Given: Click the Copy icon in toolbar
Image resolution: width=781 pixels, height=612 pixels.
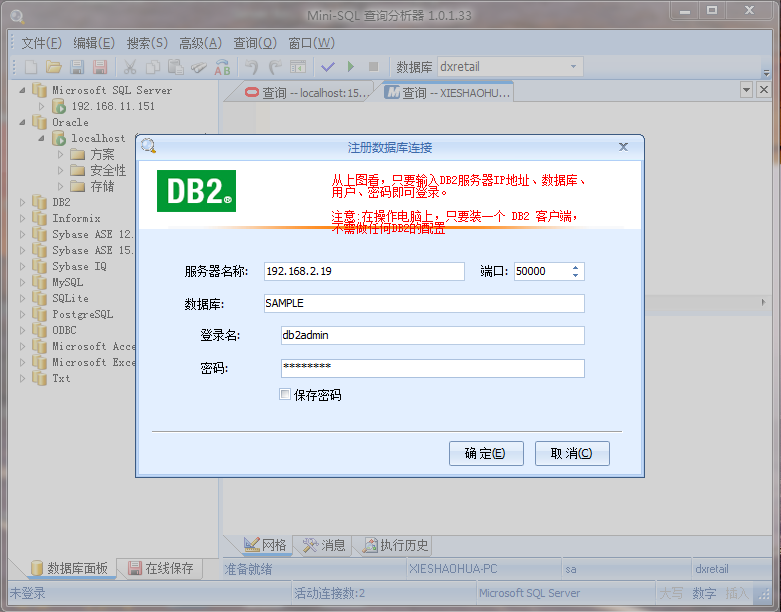Looking at the screenshot, I should pos(153,67).
